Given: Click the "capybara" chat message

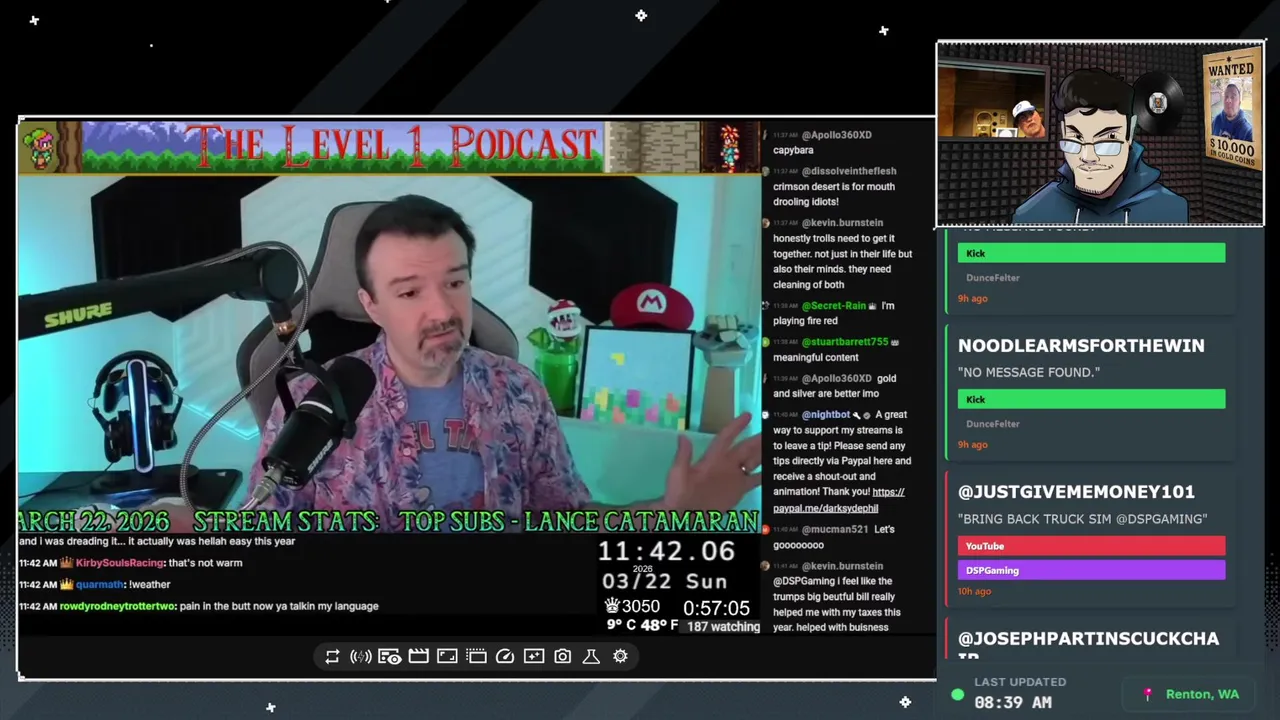Looking at the screenshot, I should pos(793,150).
